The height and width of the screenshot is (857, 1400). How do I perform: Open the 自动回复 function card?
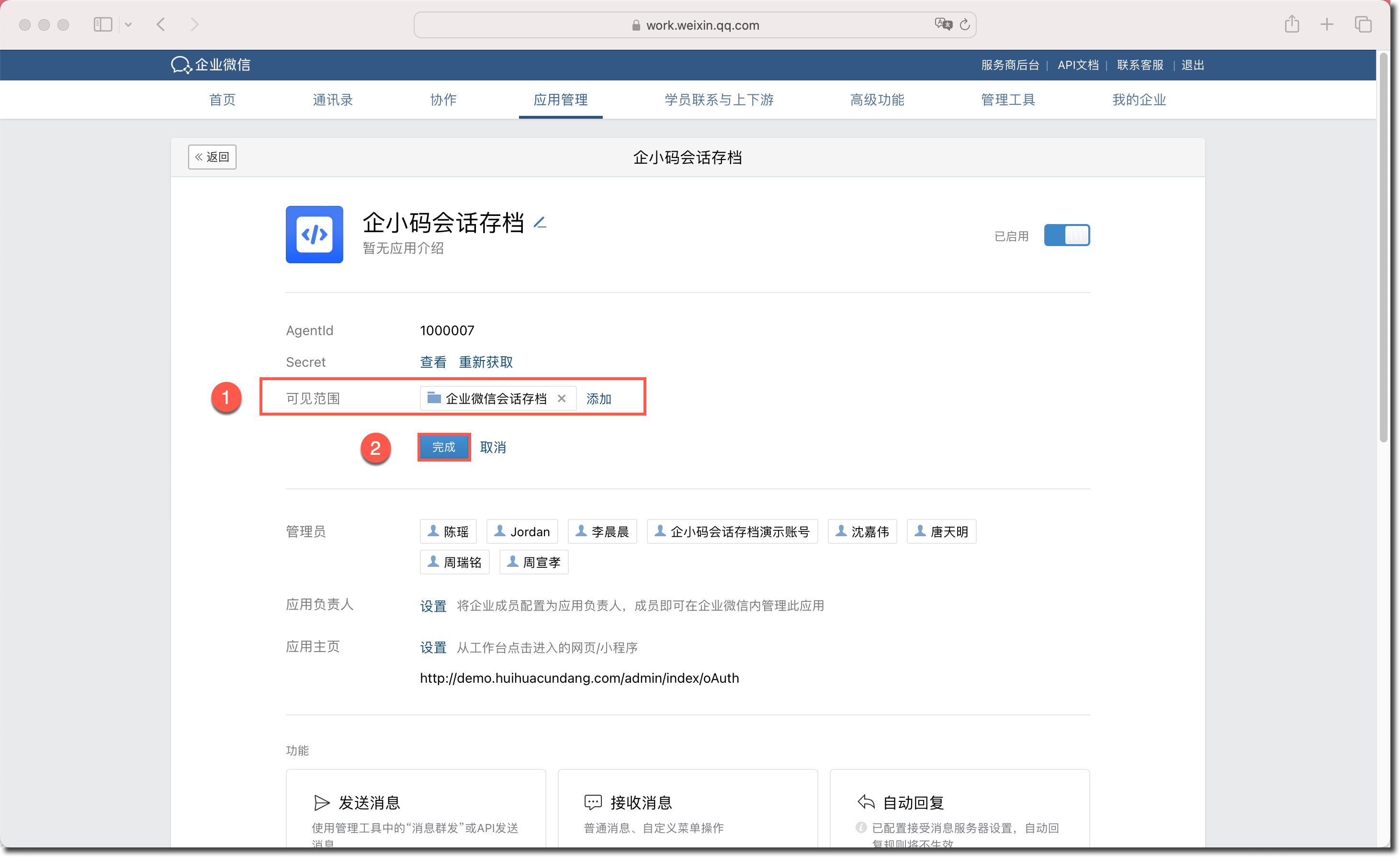click(x=960, y=808)
